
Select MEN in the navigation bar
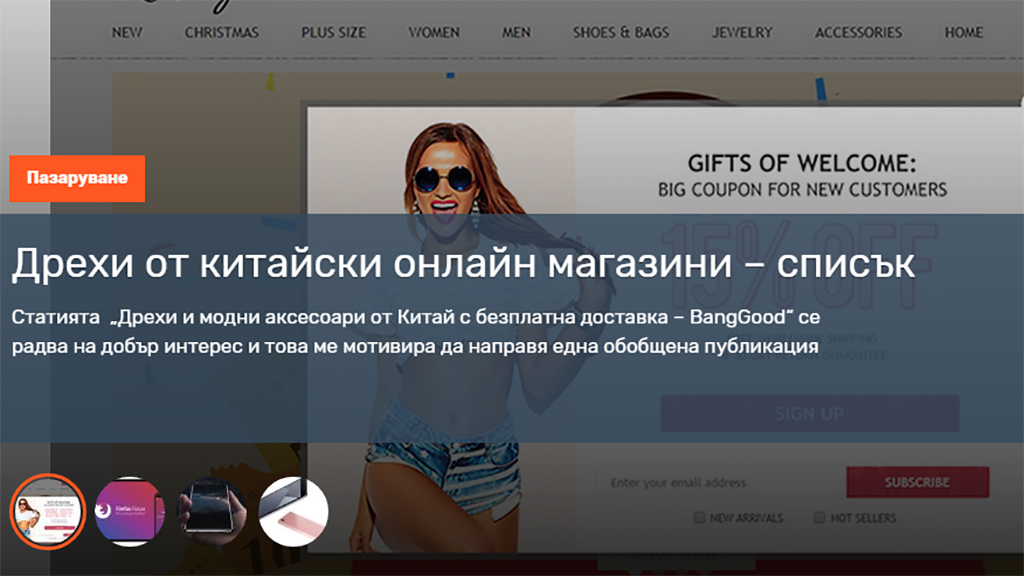[x=516, y=32]
